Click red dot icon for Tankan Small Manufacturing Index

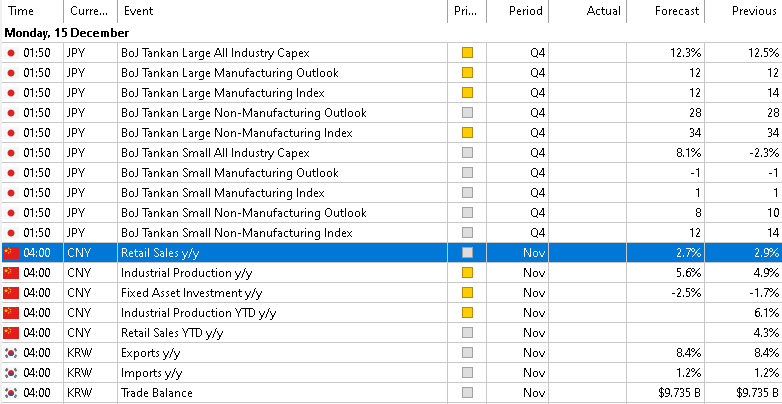(x=11, y=193)
